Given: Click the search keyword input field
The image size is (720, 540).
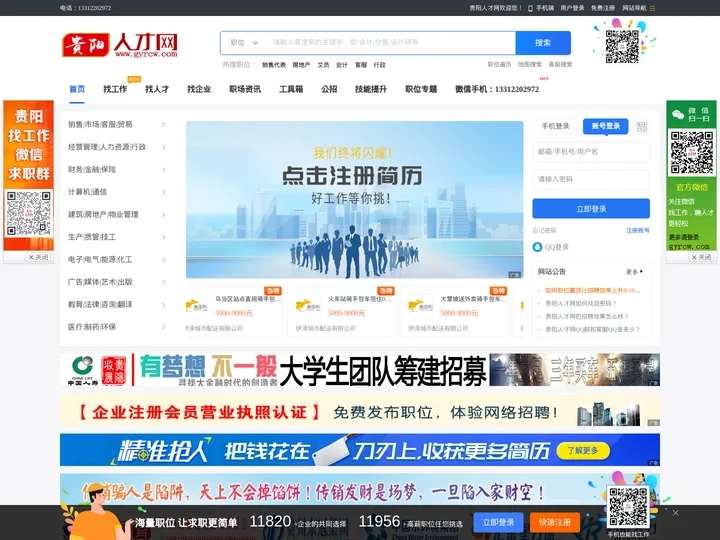Looking at the screenshot, I should click(x=392, y=43).
